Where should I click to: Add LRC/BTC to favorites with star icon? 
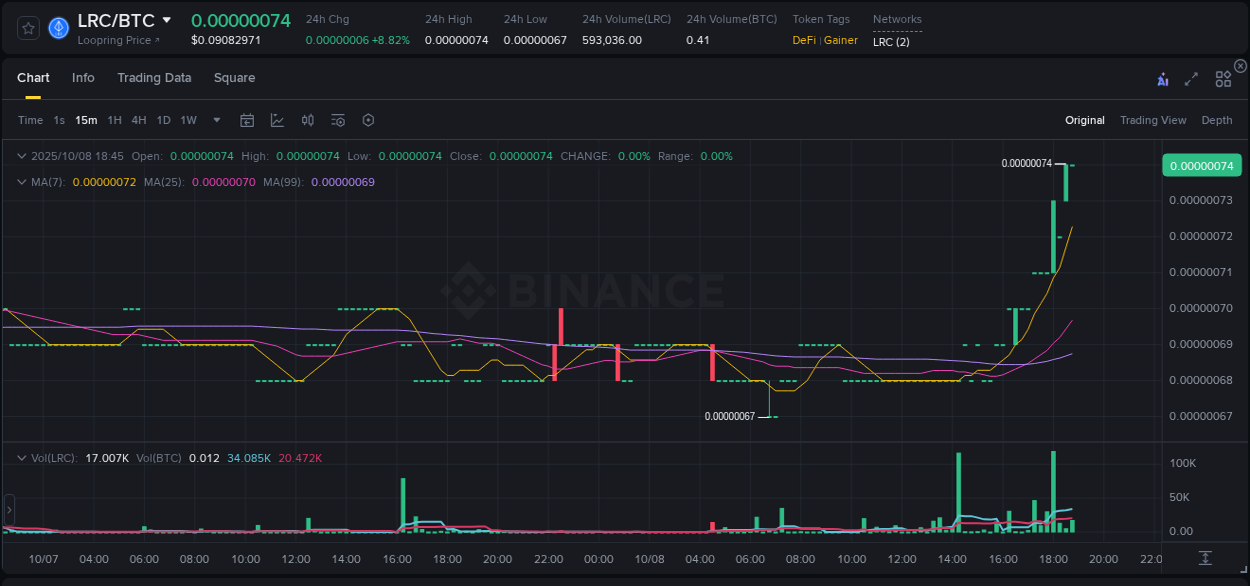[x=27, y=28]
